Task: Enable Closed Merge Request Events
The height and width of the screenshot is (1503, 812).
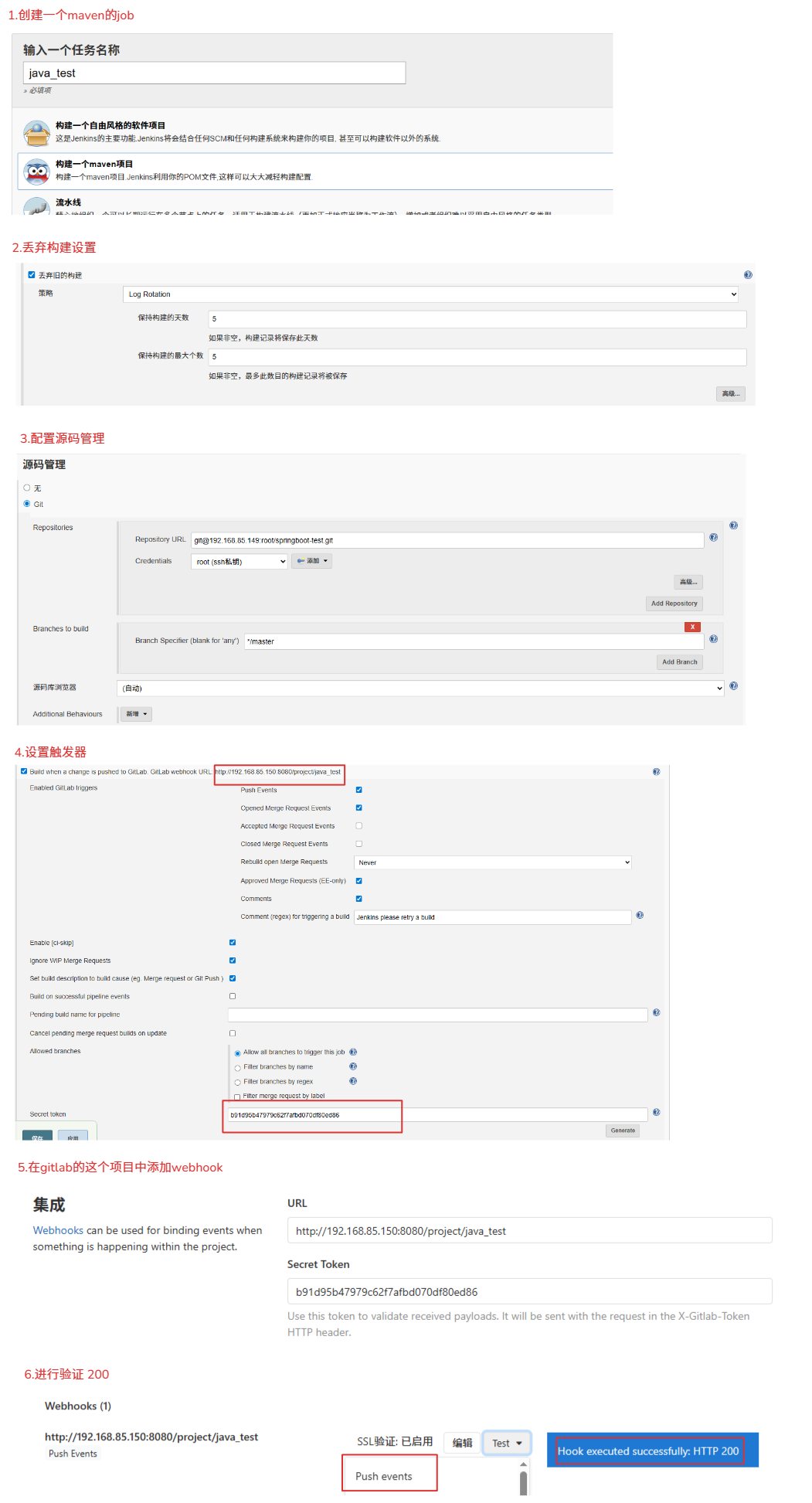Action: (x=358, y=844)
